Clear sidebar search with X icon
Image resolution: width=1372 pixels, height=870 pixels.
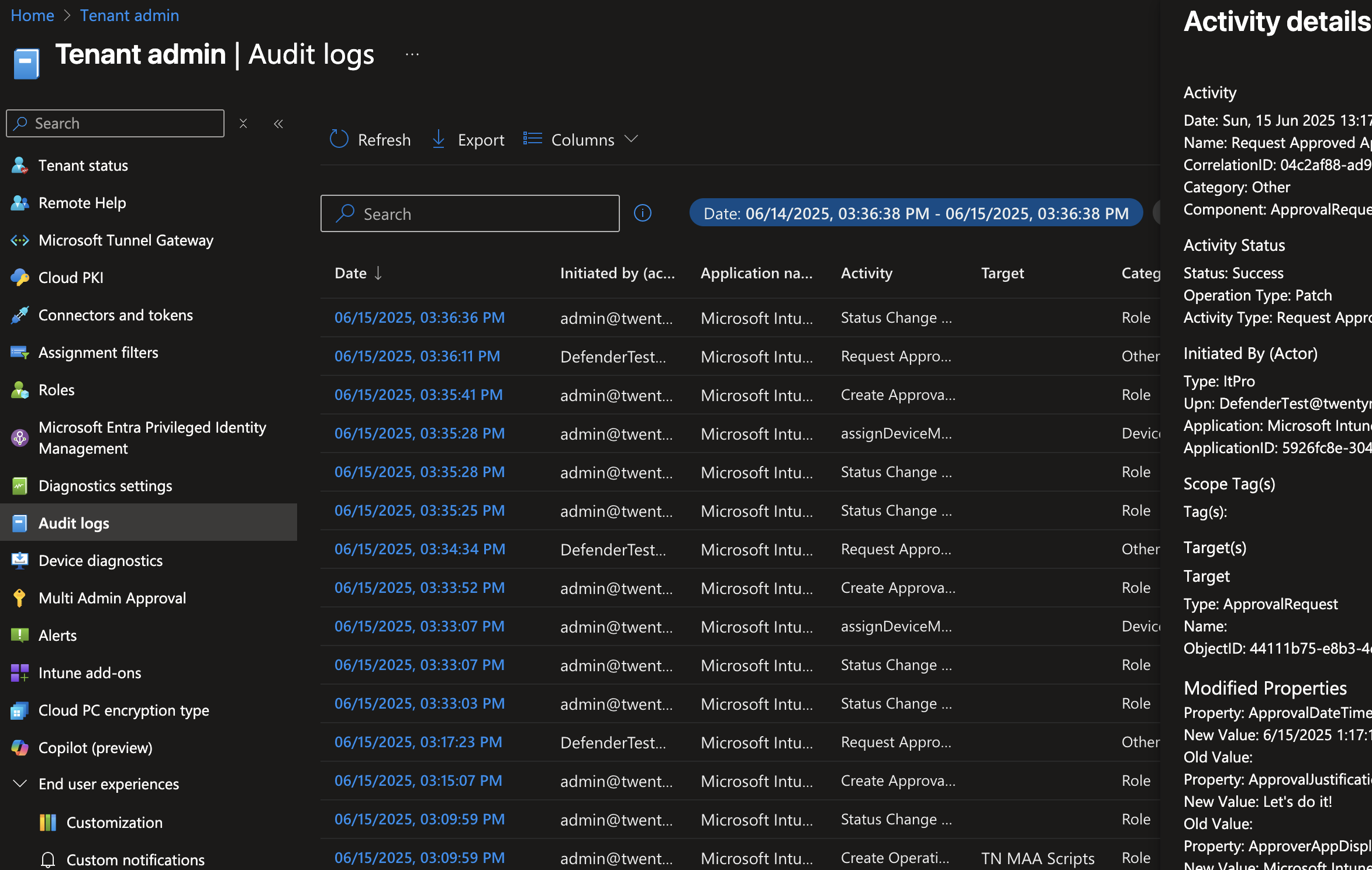243,123
